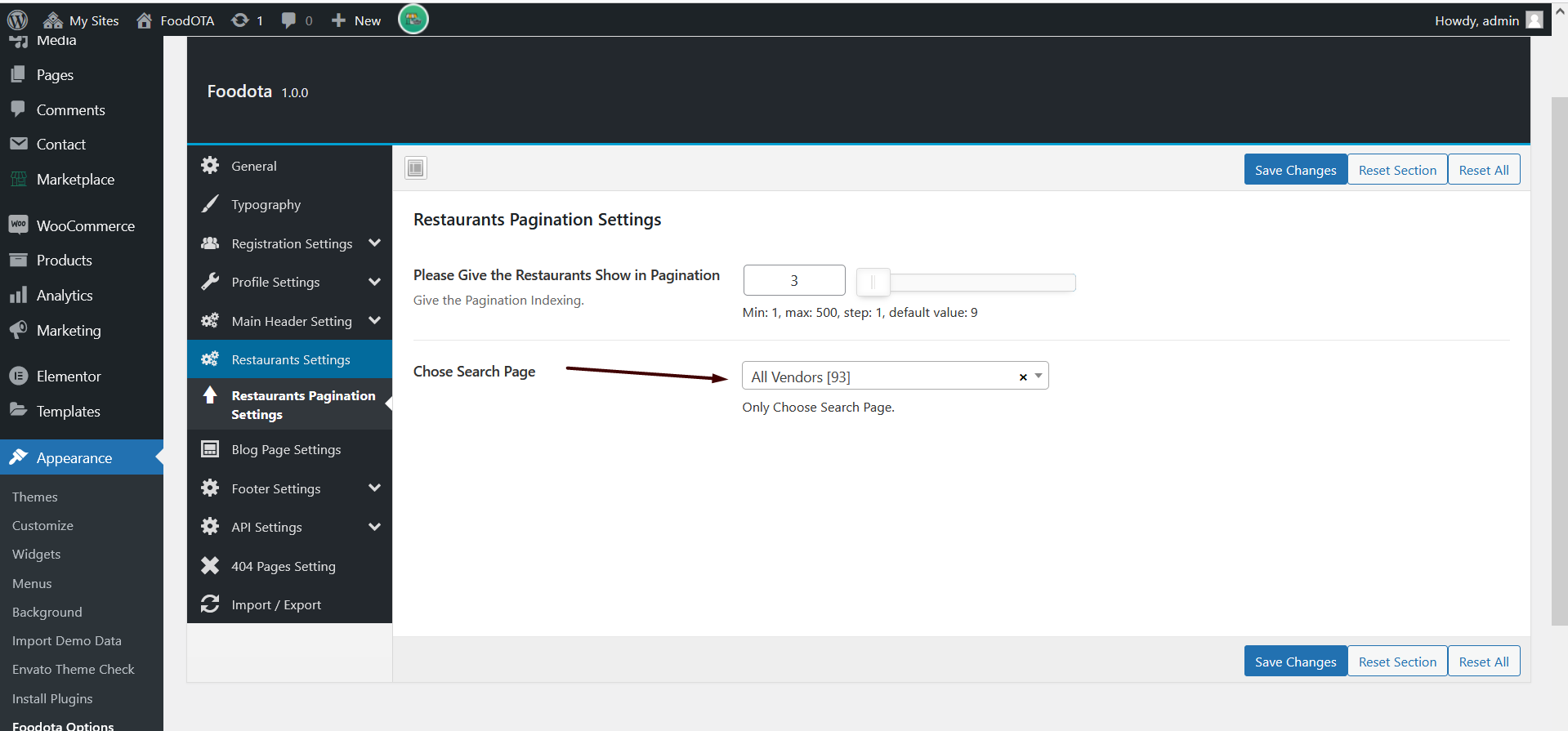Open Blog Page Settings tab
Image resolution: width=1568 pixels, height=731 pixels.
click(x=286, y=450)
